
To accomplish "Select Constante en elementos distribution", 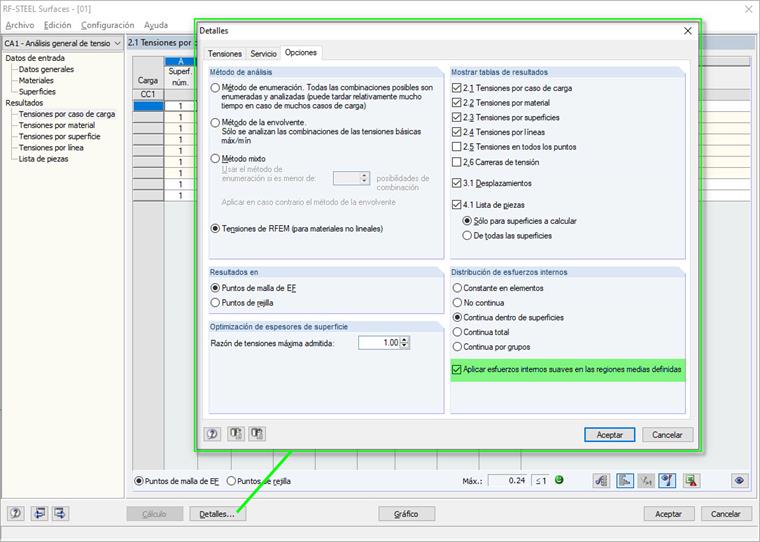I will pyautogui.click(x=457, y=288).
